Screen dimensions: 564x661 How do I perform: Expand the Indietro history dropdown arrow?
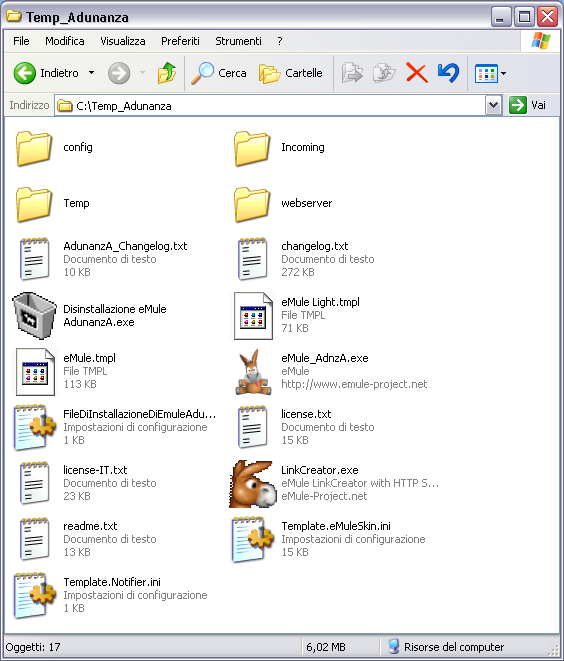[x=91, y=73]
